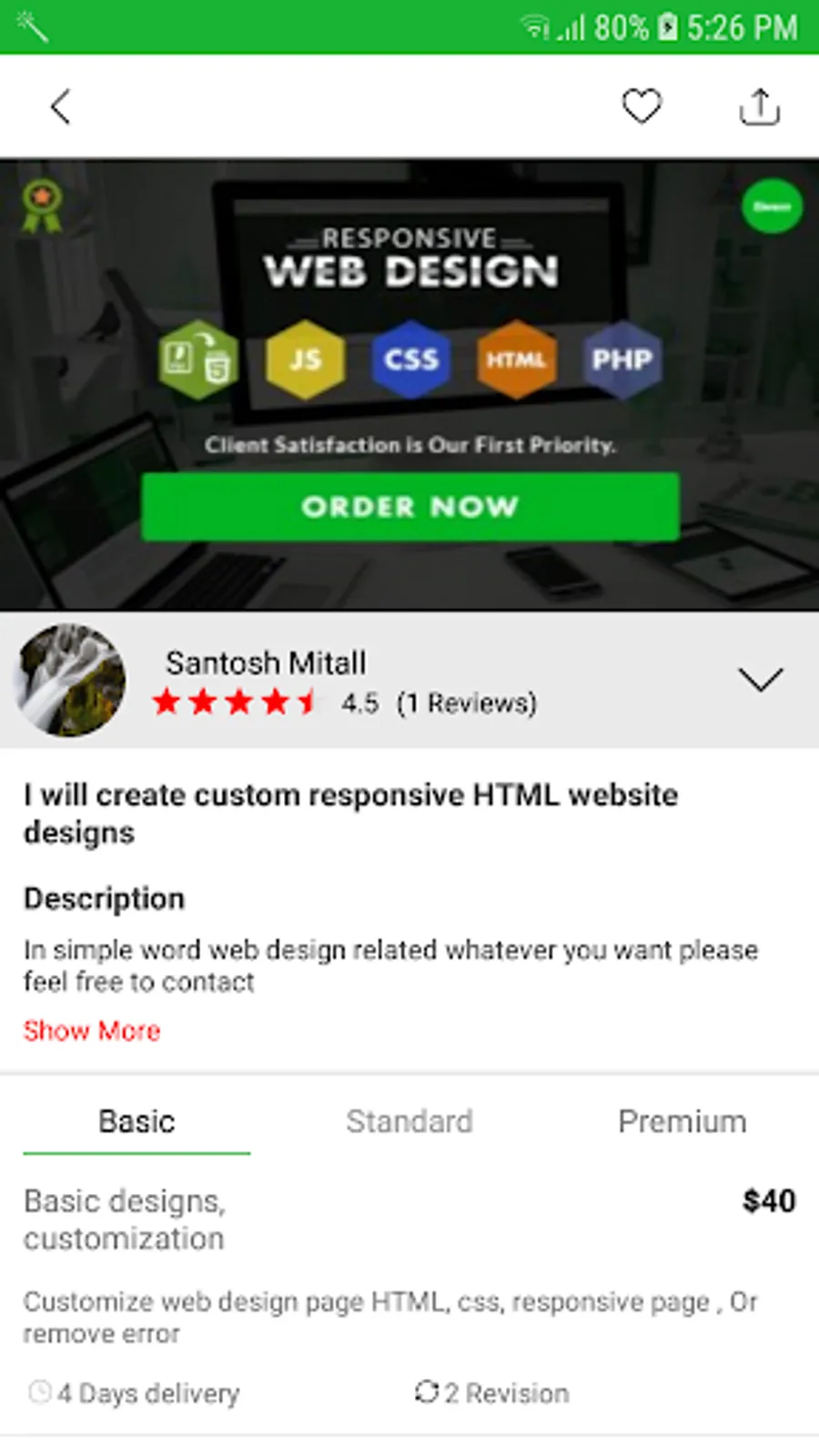819x1456 pixels.
Task: Switch to the Premium package tab
Action: [682, 1121]
